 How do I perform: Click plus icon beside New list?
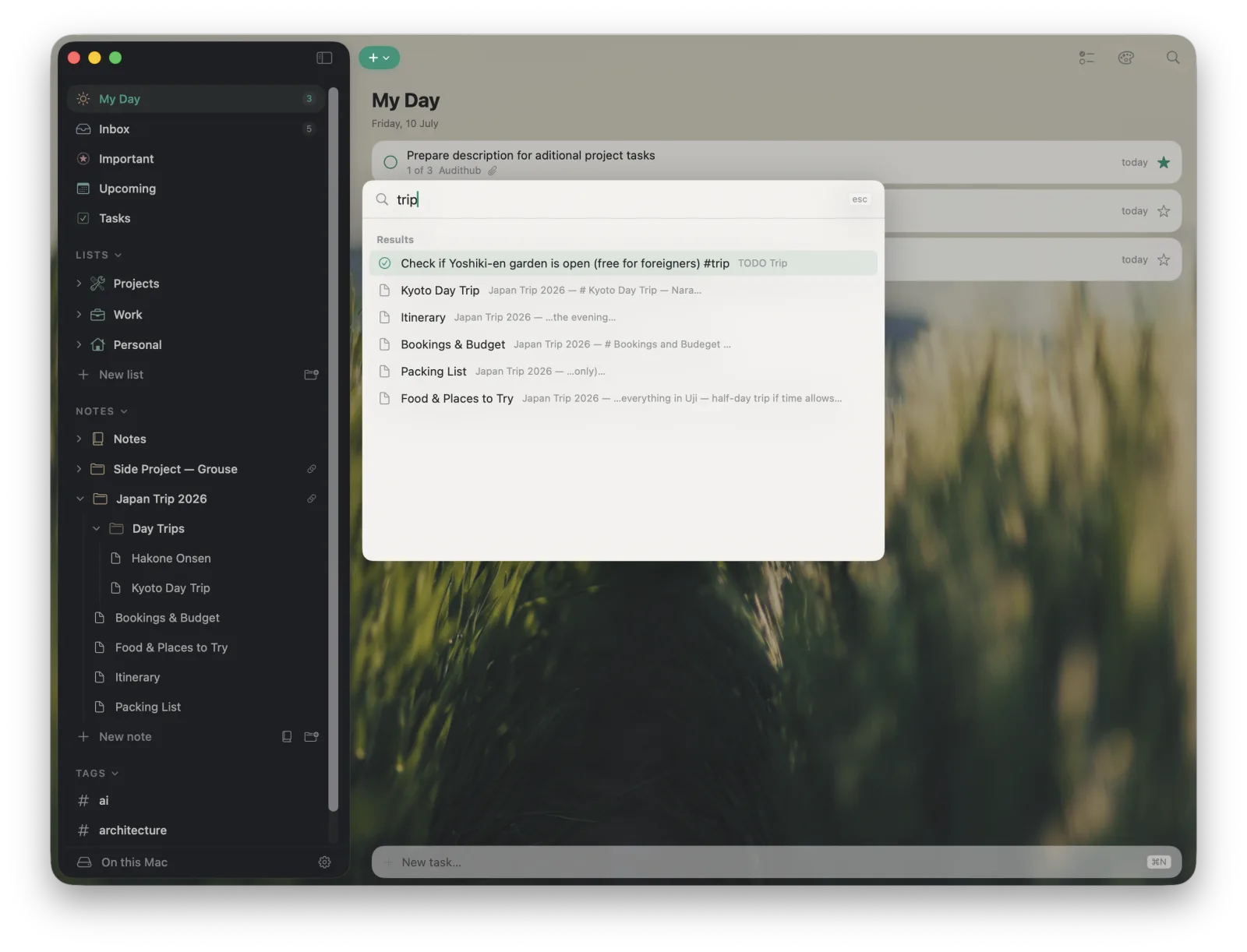coord(83,375)
